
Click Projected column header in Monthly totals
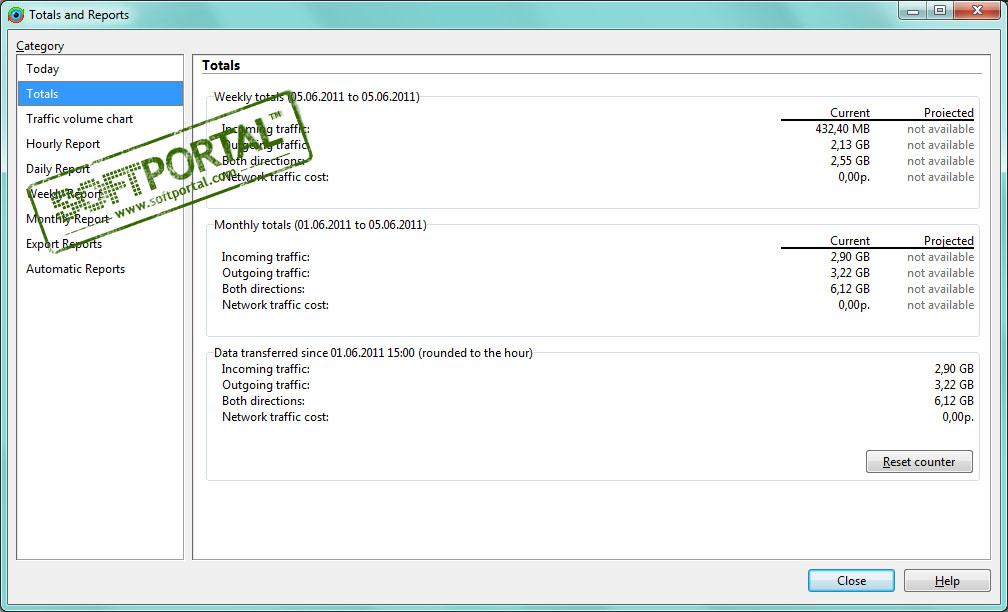949,241
